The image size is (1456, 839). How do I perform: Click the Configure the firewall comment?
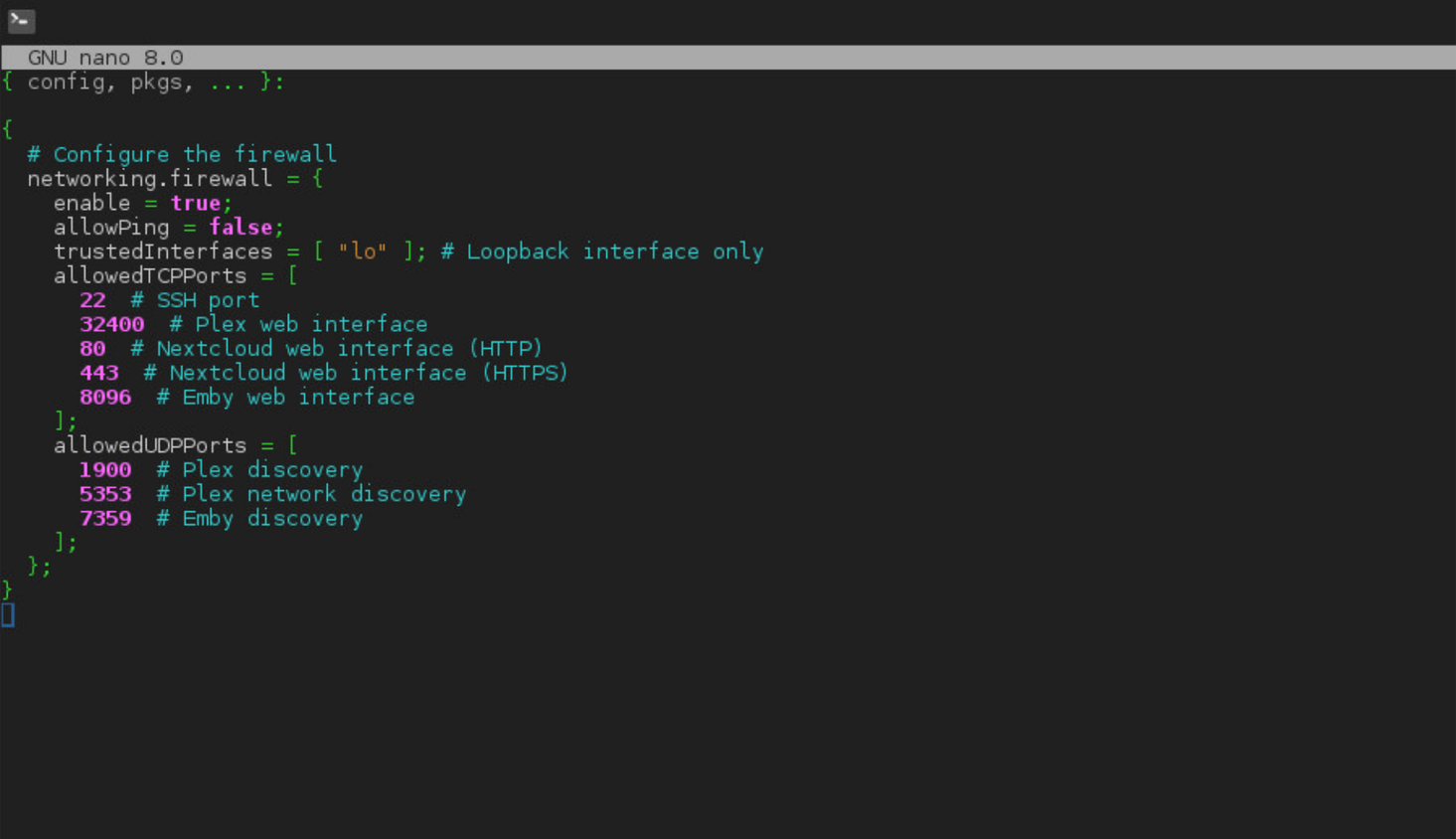click(x=182, y=155)
